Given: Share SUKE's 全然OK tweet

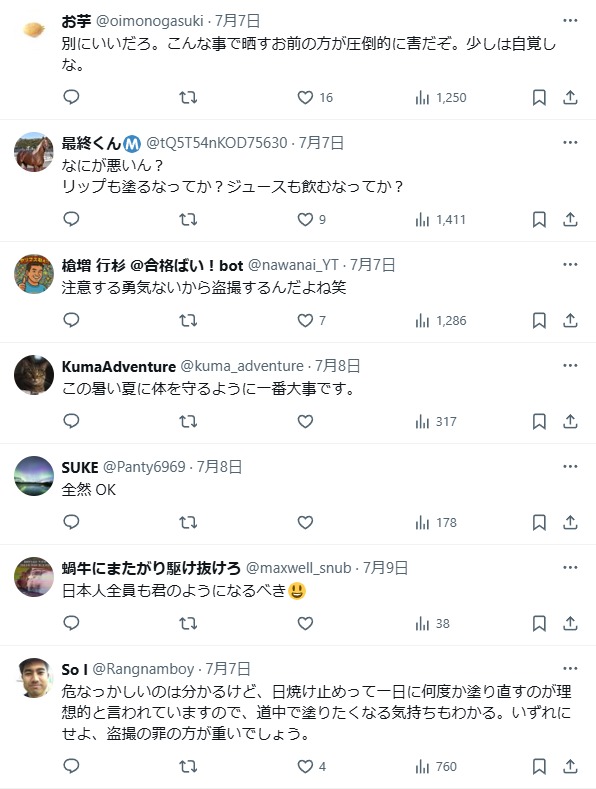Looking at the screenshot, I should (570, 522).
